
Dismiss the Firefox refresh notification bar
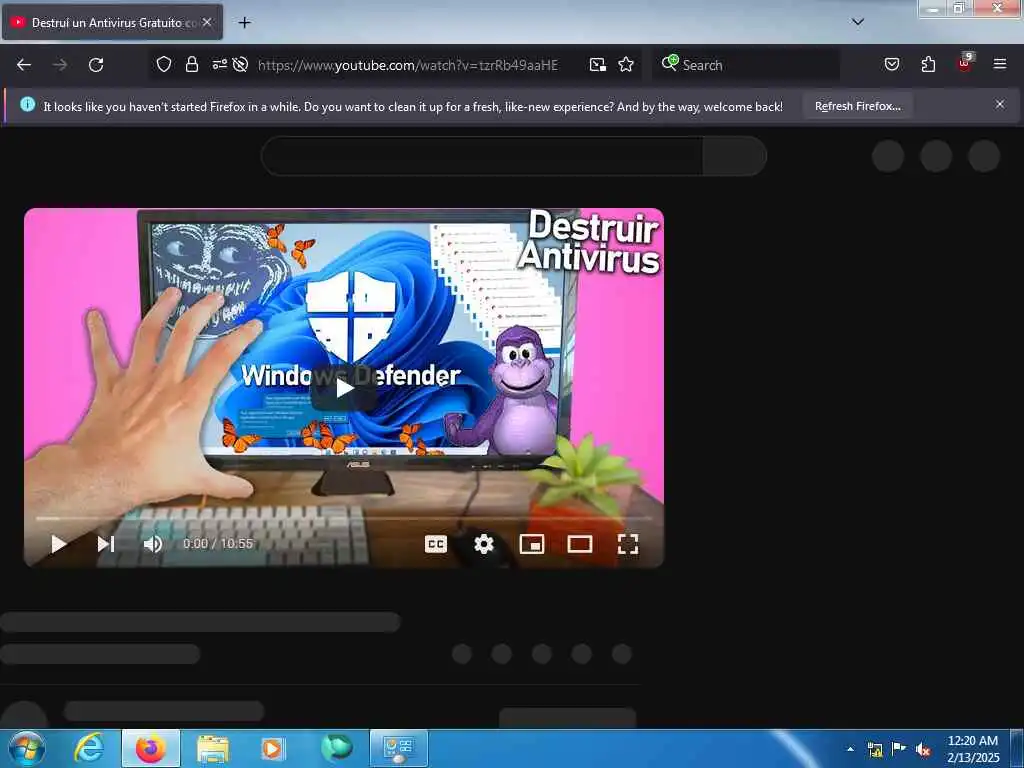coord(1000,104)
